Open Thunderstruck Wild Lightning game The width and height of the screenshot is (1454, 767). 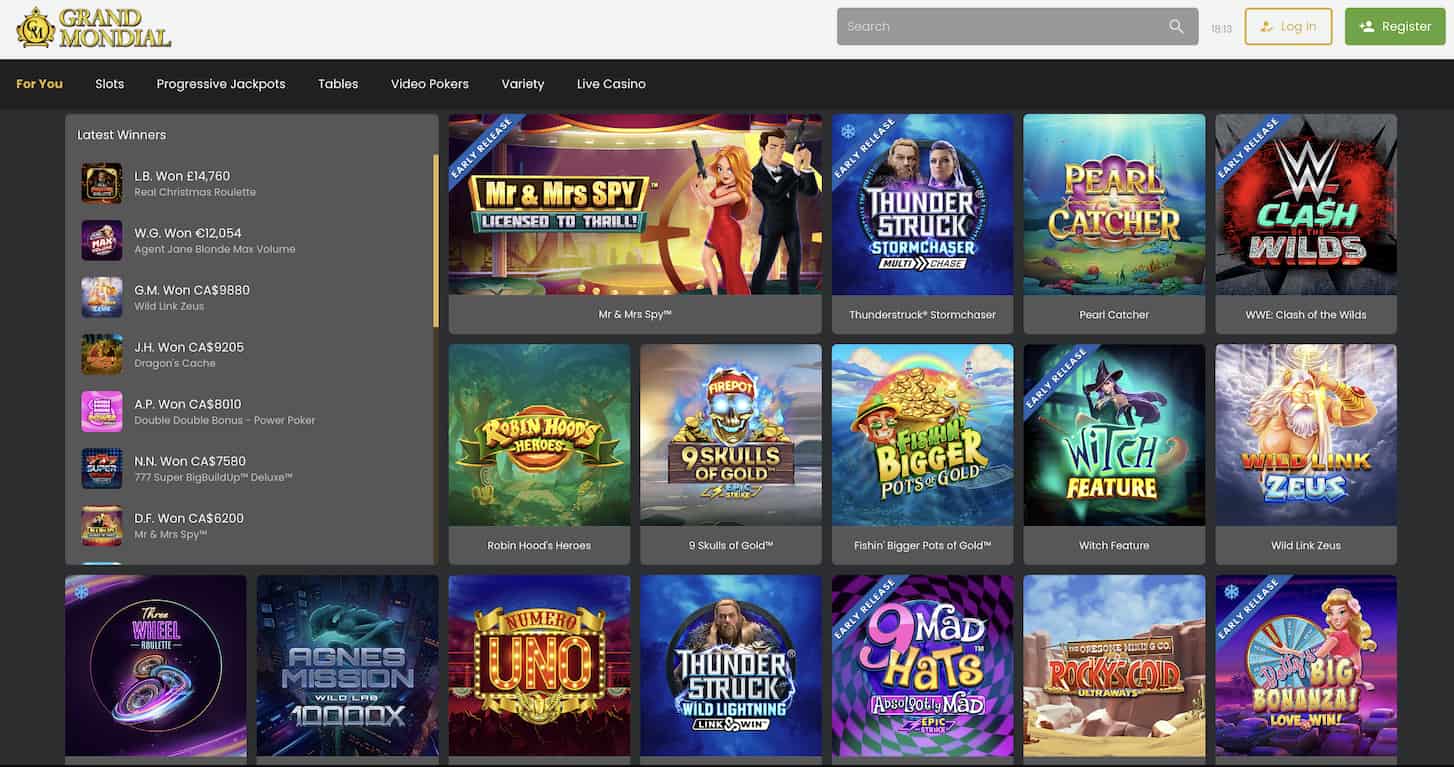731,665
